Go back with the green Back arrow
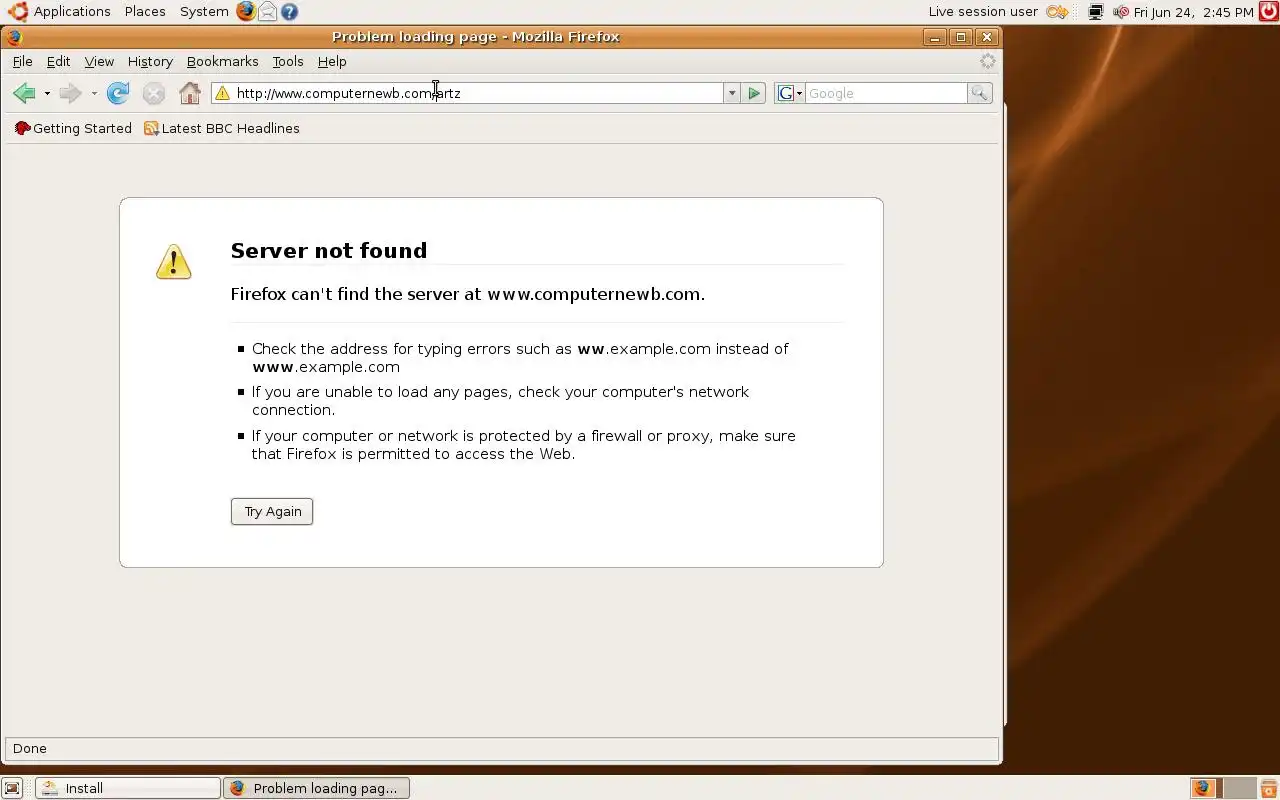Viewport: 1280px width, 800px height. coord(24,93)
